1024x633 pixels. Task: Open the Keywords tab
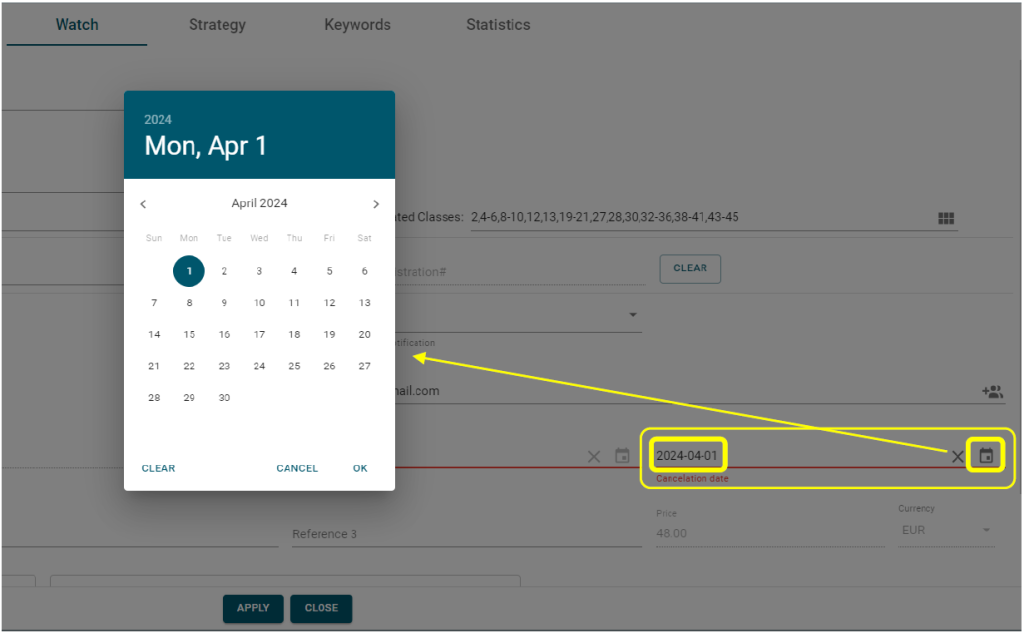(357, 25)
